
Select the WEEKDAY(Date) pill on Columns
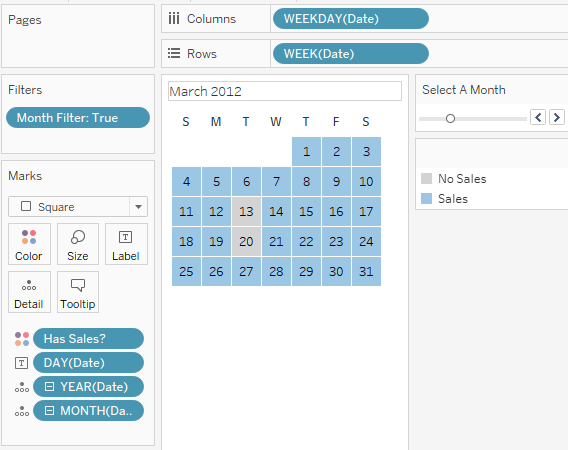pos(351,18)
